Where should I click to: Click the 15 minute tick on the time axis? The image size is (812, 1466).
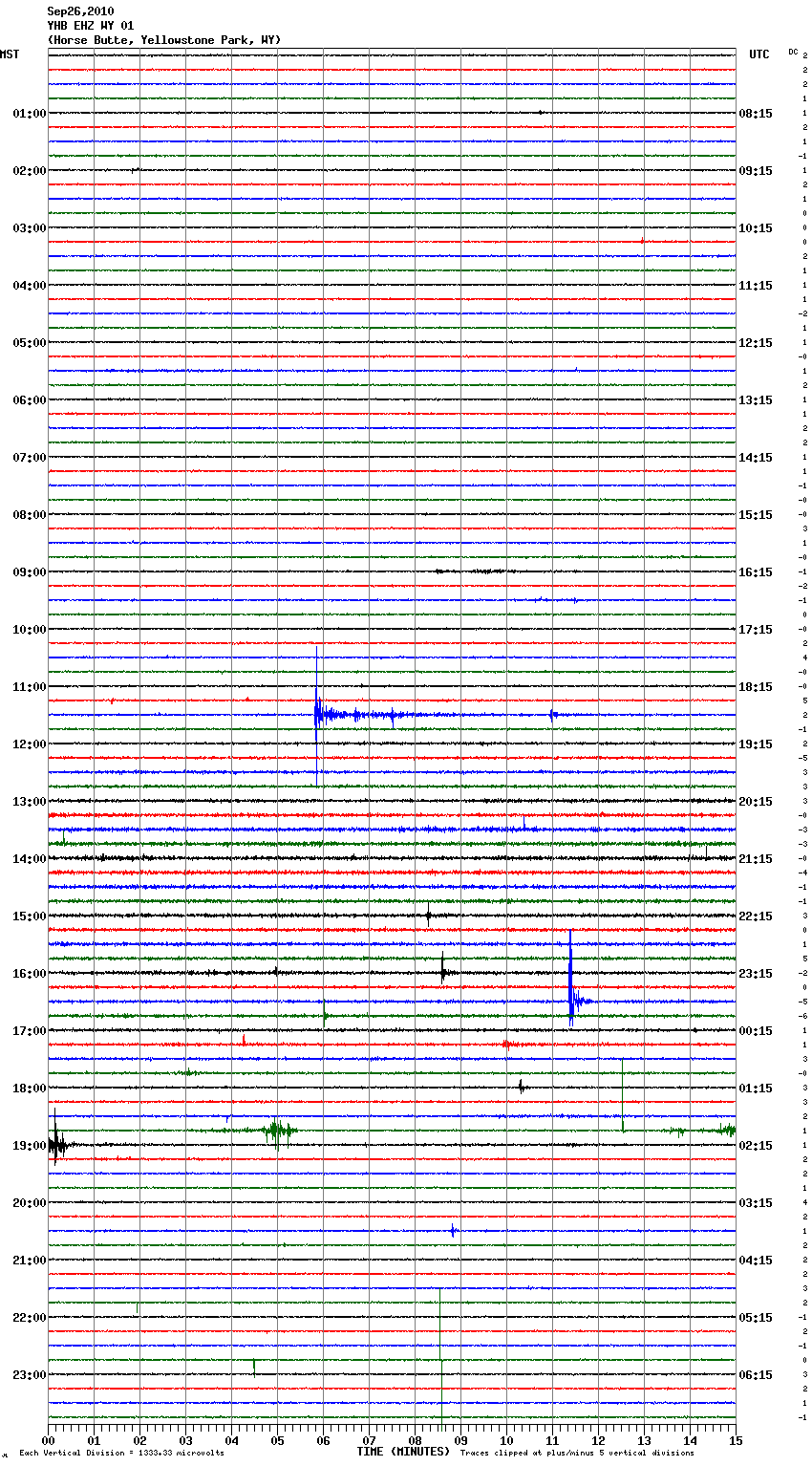point(735,1440)
